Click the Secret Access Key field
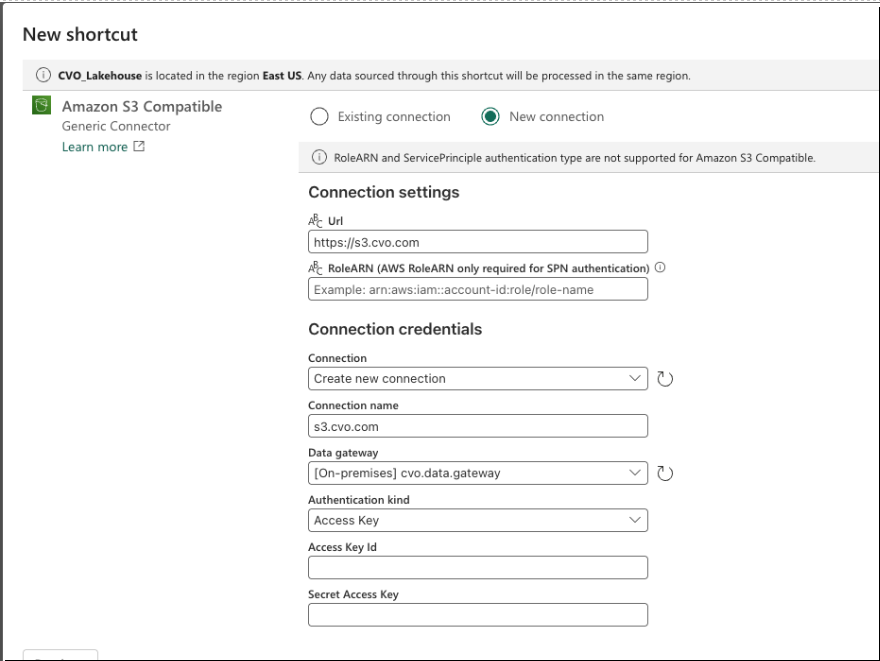 click(x=478, y=615)
